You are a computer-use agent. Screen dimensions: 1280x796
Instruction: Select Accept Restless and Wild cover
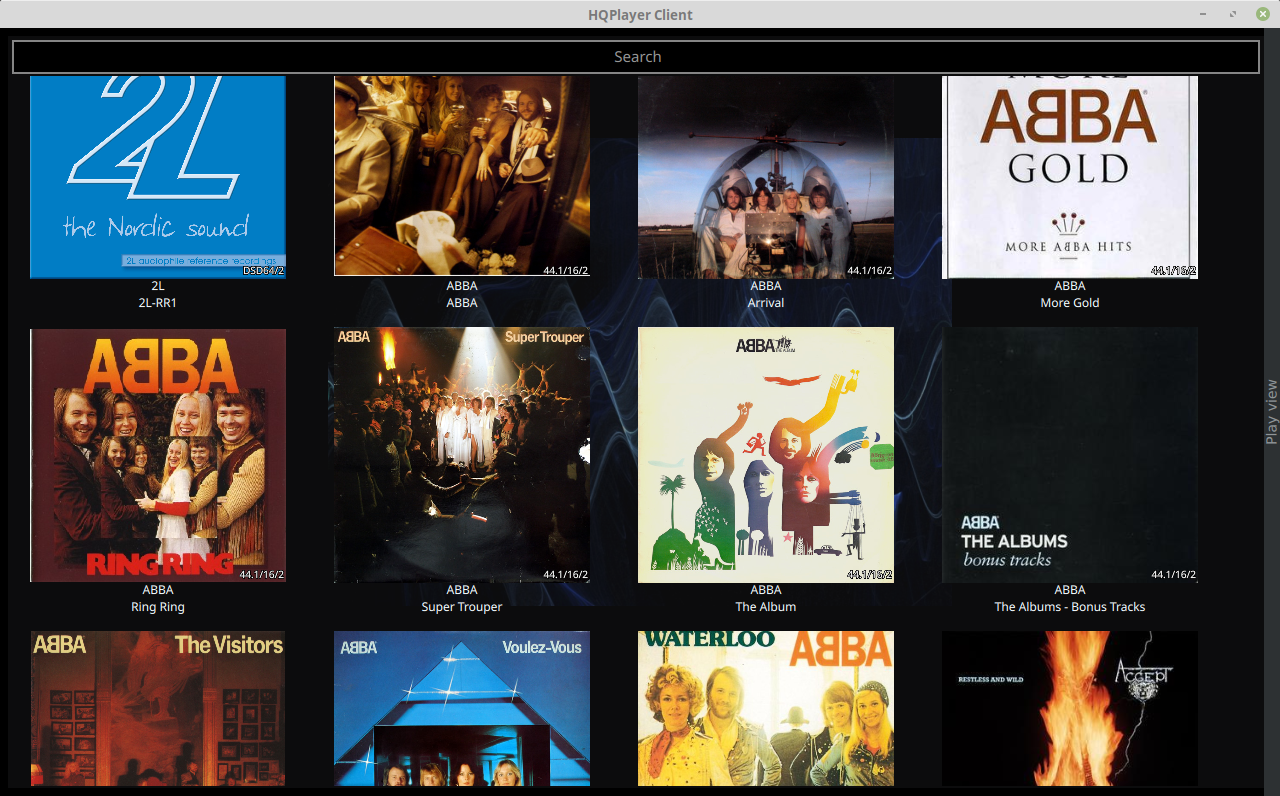tap(1070, 708)
